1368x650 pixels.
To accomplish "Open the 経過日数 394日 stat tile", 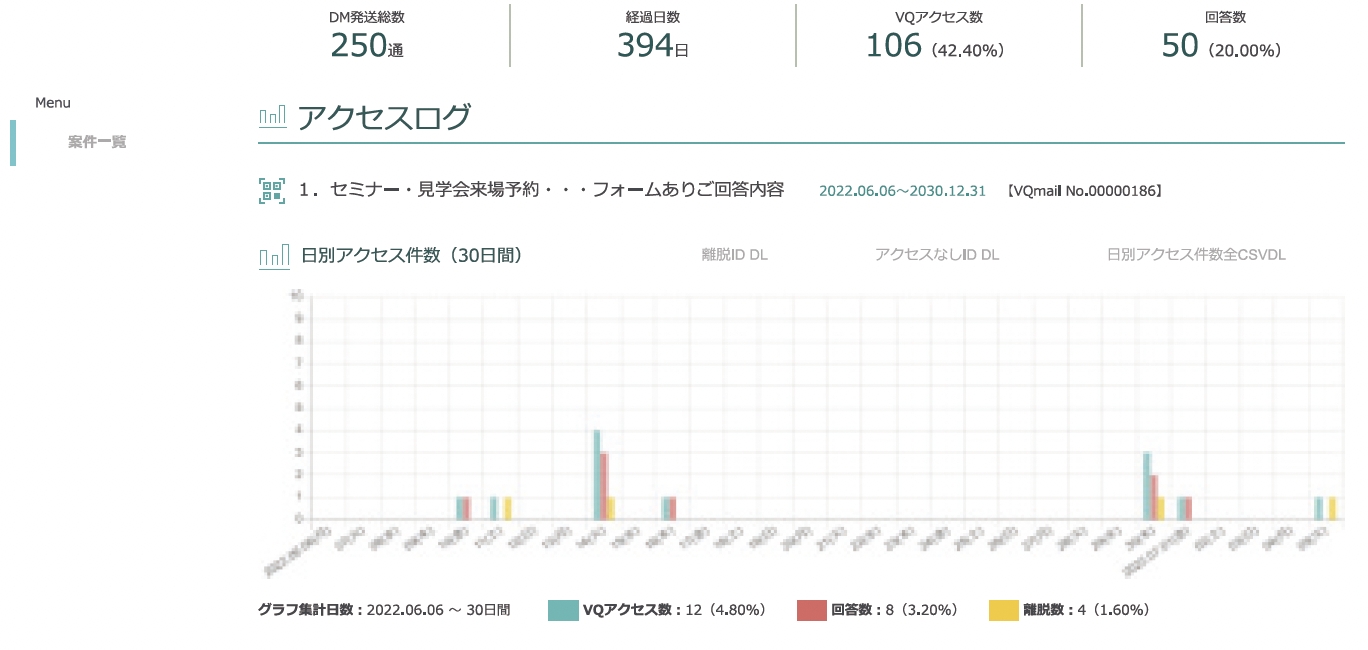I will [652, 34].
